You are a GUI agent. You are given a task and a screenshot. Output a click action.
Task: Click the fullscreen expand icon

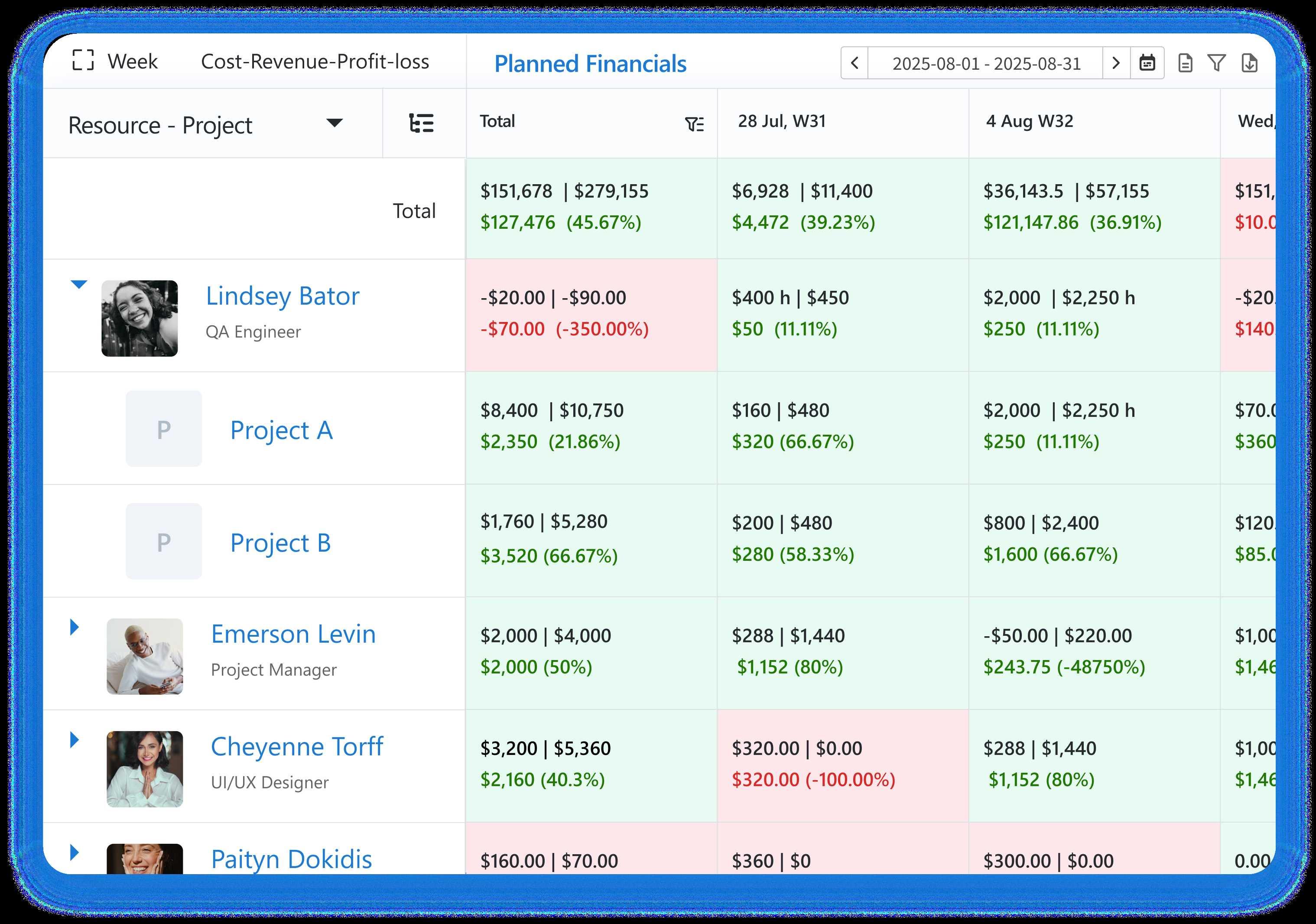pyautogui.click(x=83, y=60)
